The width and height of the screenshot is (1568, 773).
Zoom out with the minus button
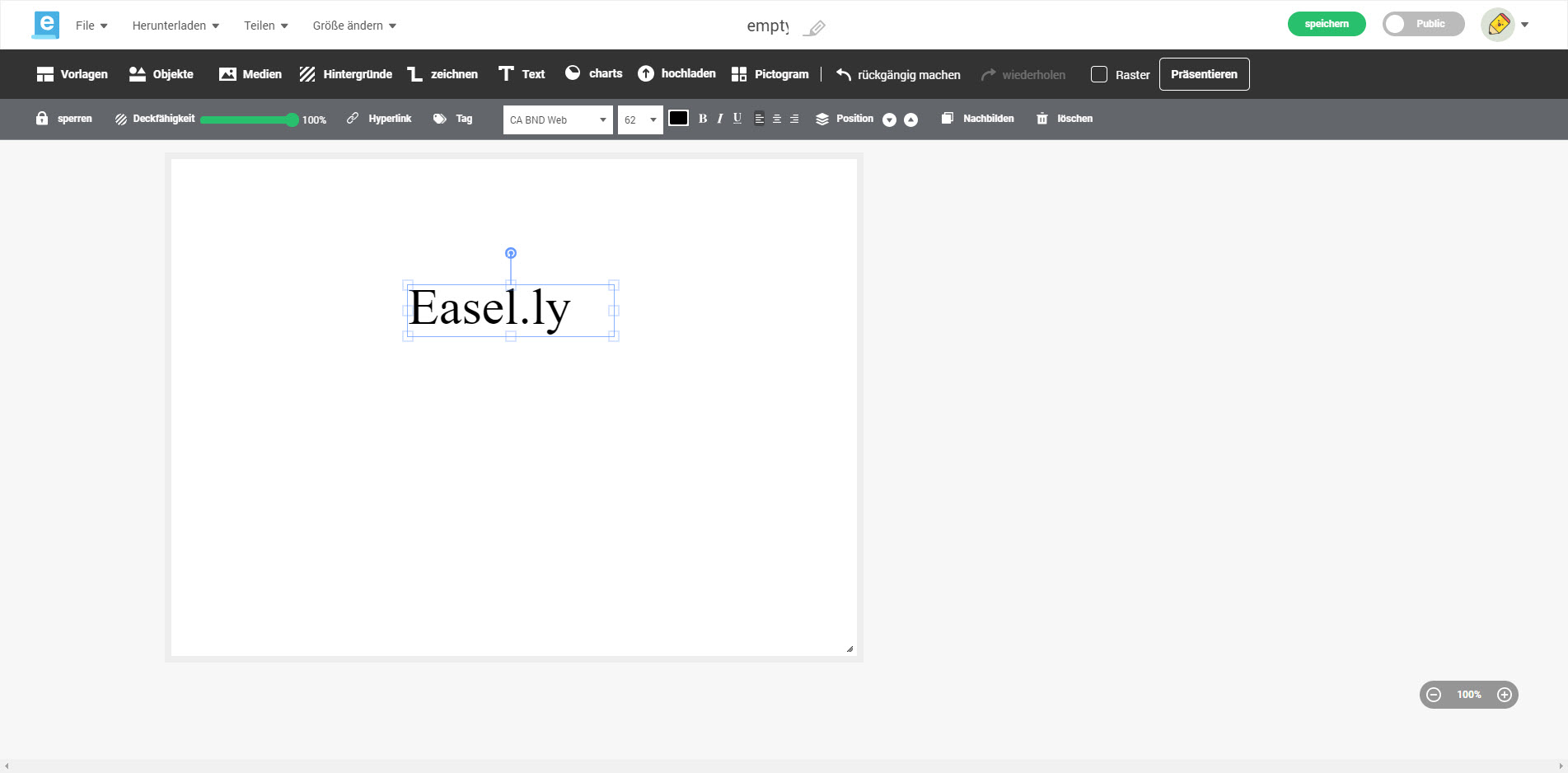coord(1434,695)
